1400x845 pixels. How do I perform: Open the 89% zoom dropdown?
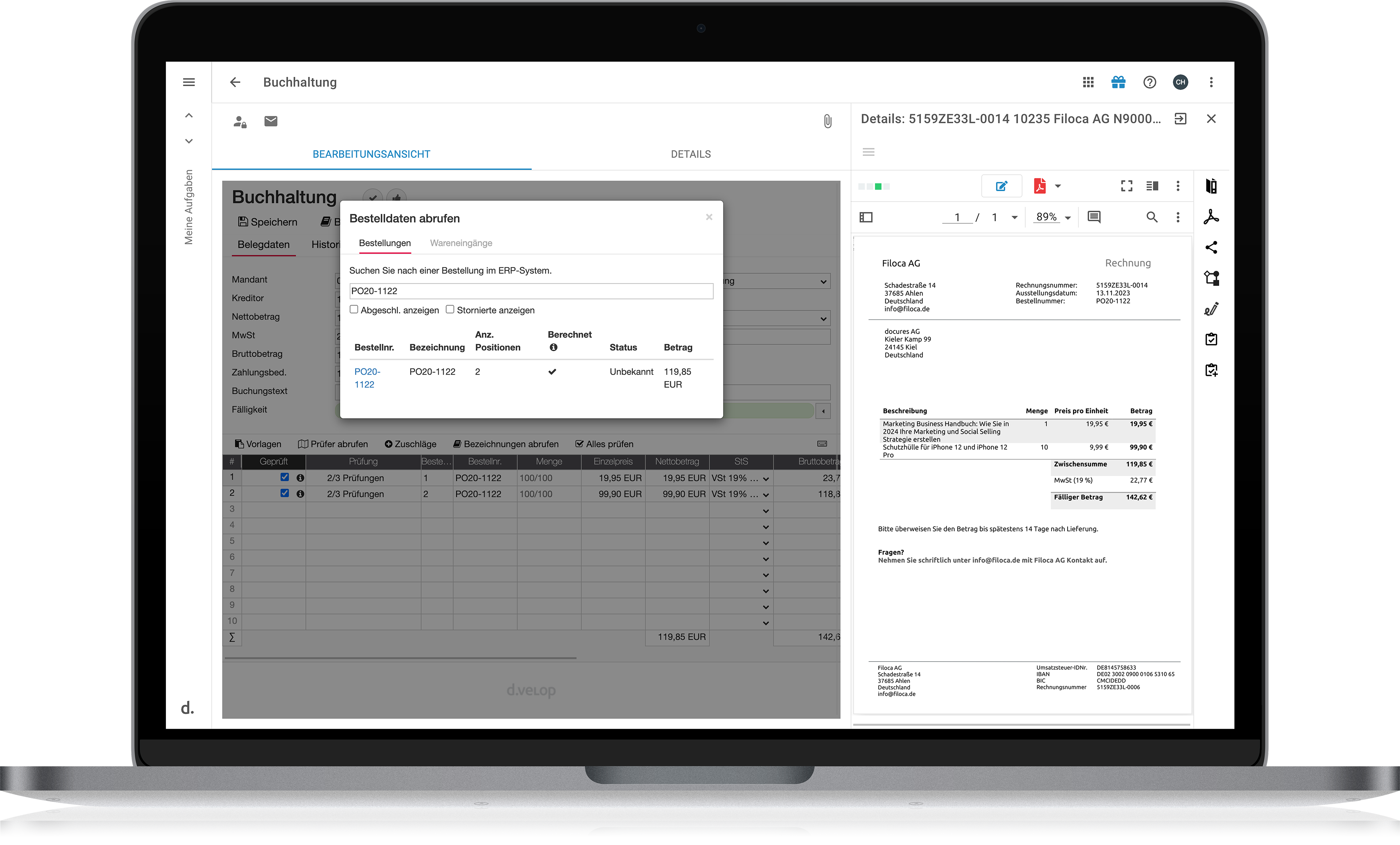(x=1068, y=218)
